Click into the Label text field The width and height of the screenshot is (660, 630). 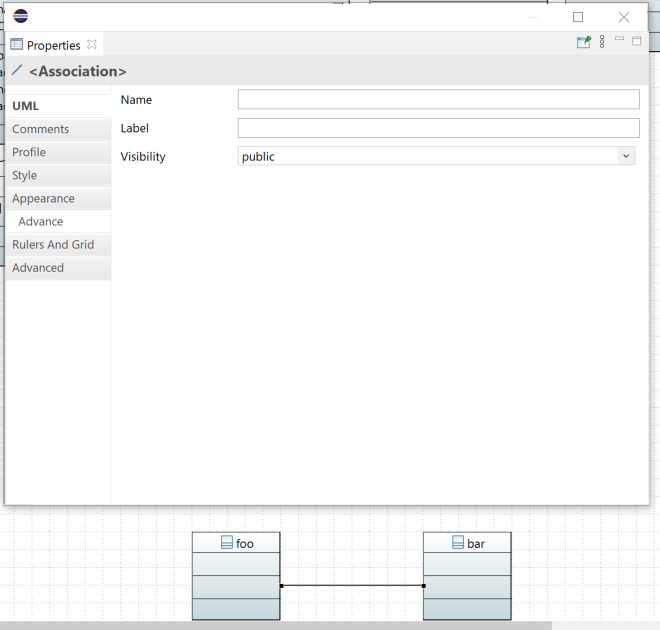[x=439, y=128]
